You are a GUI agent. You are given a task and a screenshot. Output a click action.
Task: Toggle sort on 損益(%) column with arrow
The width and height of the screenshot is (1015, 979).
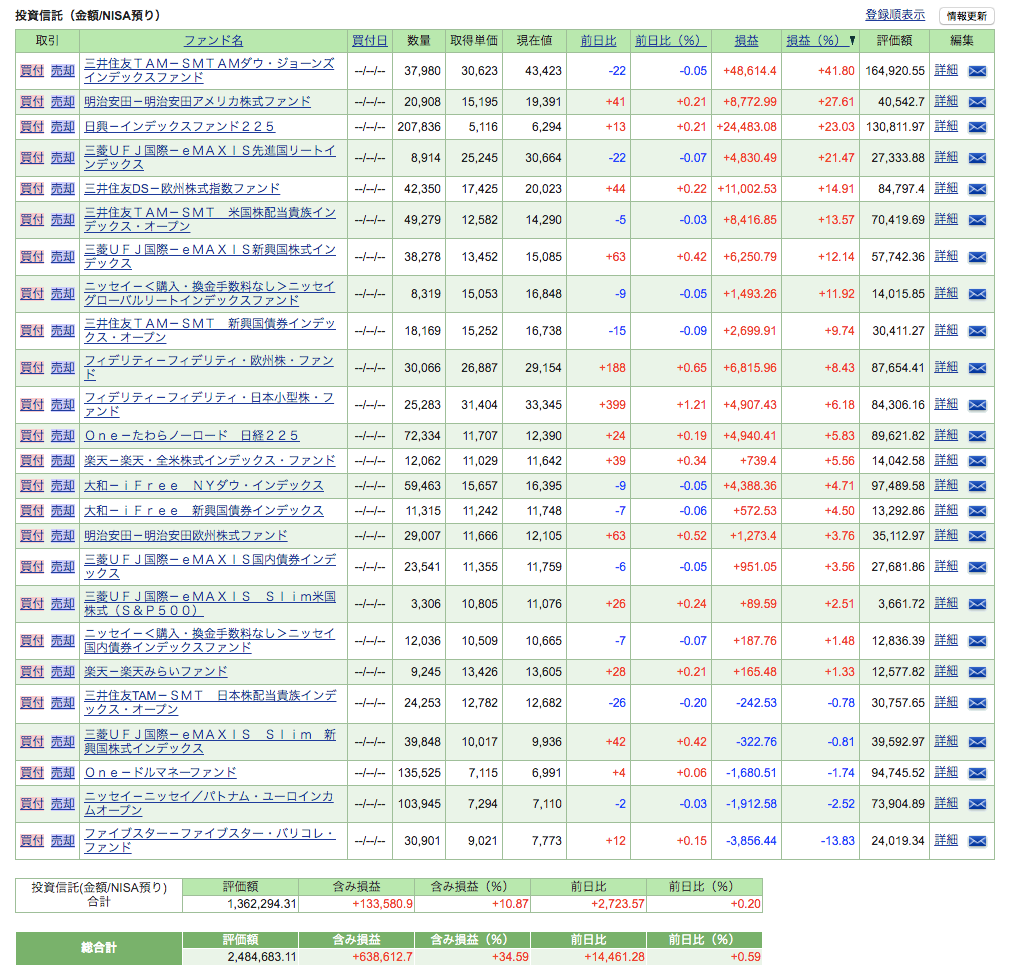click(820, 41)
